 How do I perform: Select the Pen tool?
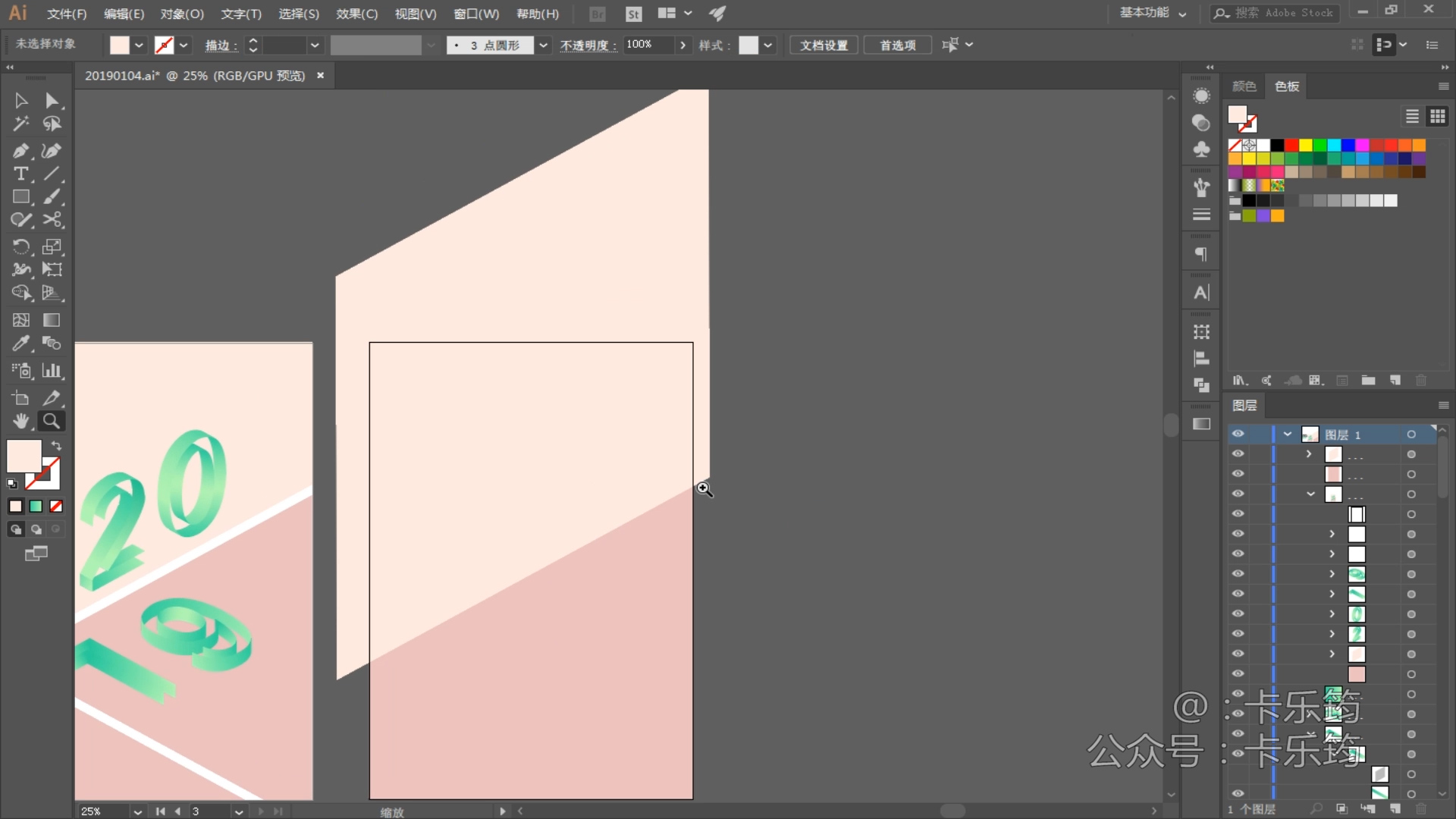click(20, 150)
